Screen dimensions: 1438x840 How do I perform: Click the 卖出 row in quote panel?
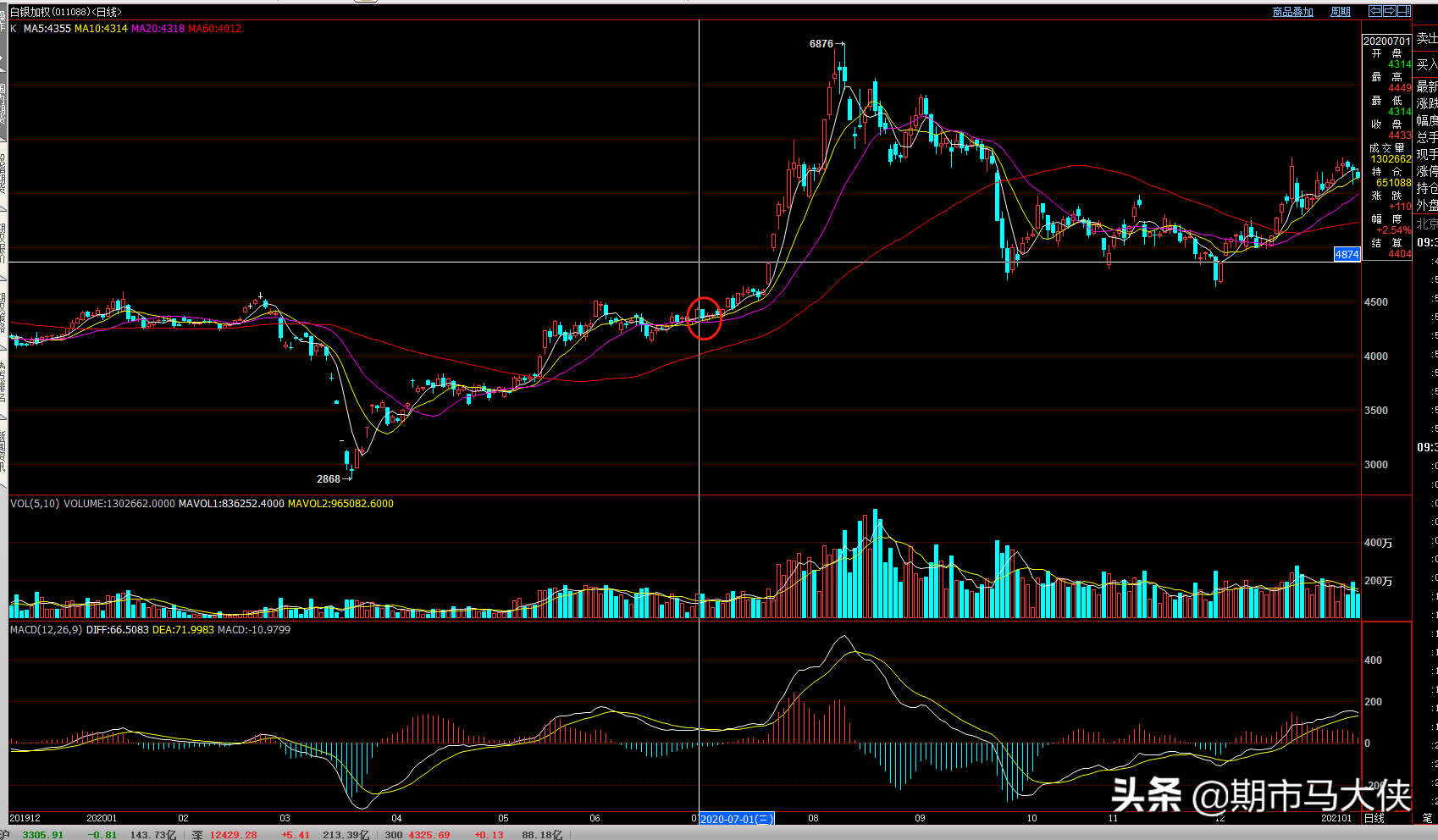tap(1426, 39)
